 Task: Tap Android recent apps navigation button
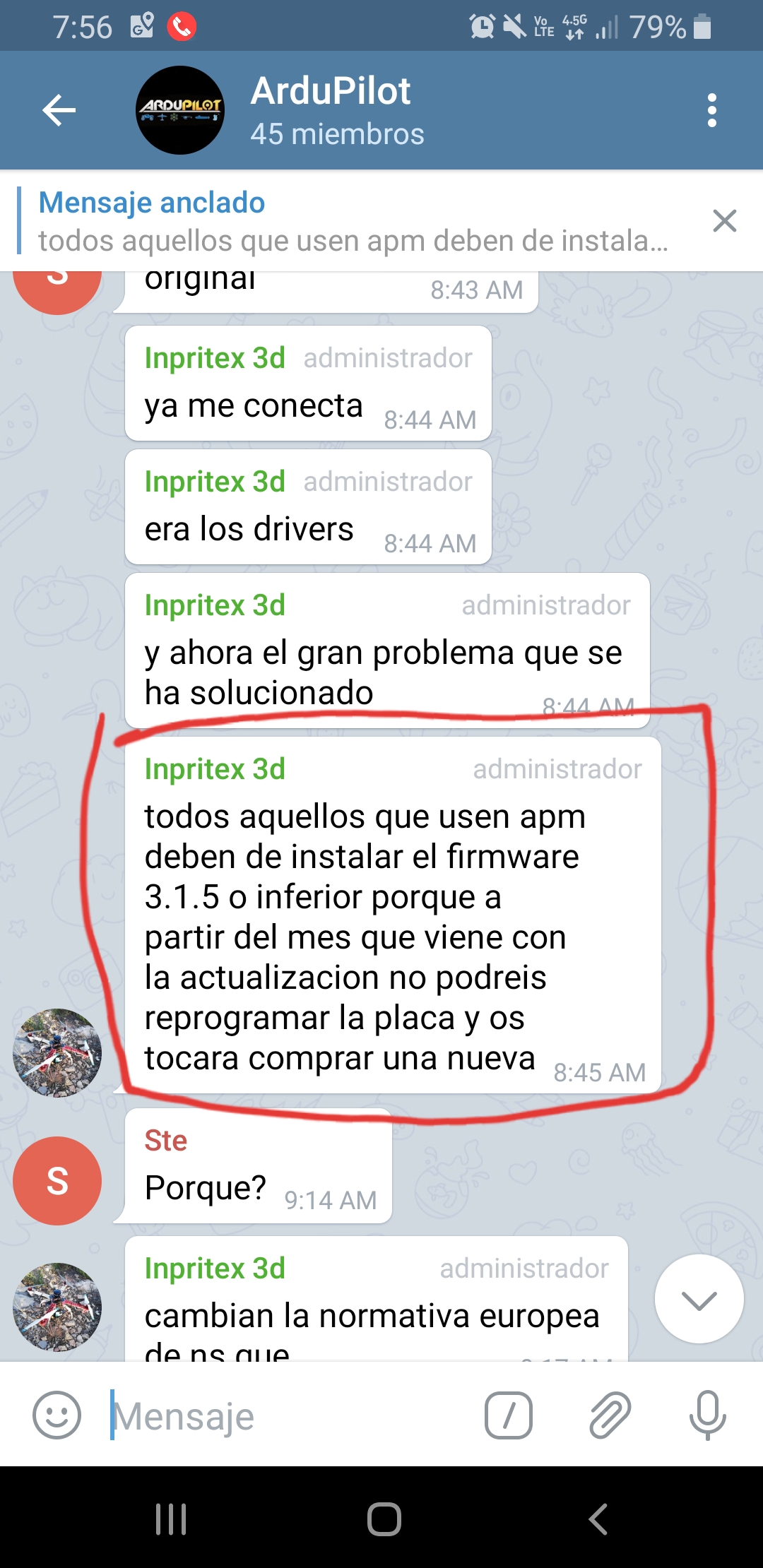(x=171, y=1519)
